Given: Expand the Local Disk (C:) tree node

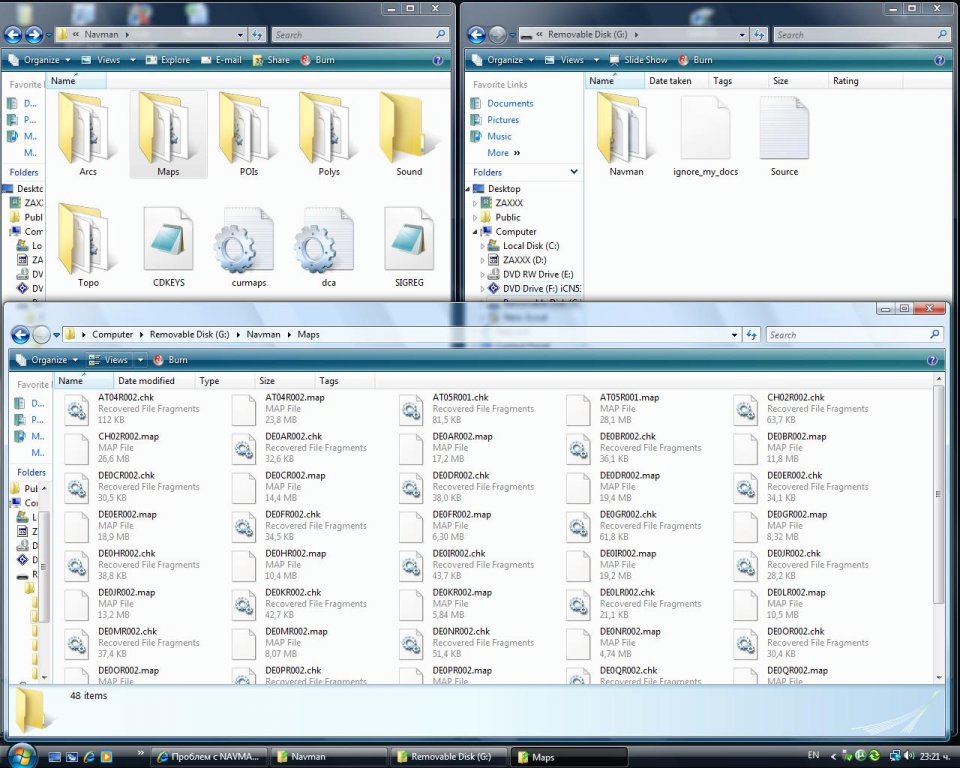Looking at the screenshot, I should click(483, 246).
